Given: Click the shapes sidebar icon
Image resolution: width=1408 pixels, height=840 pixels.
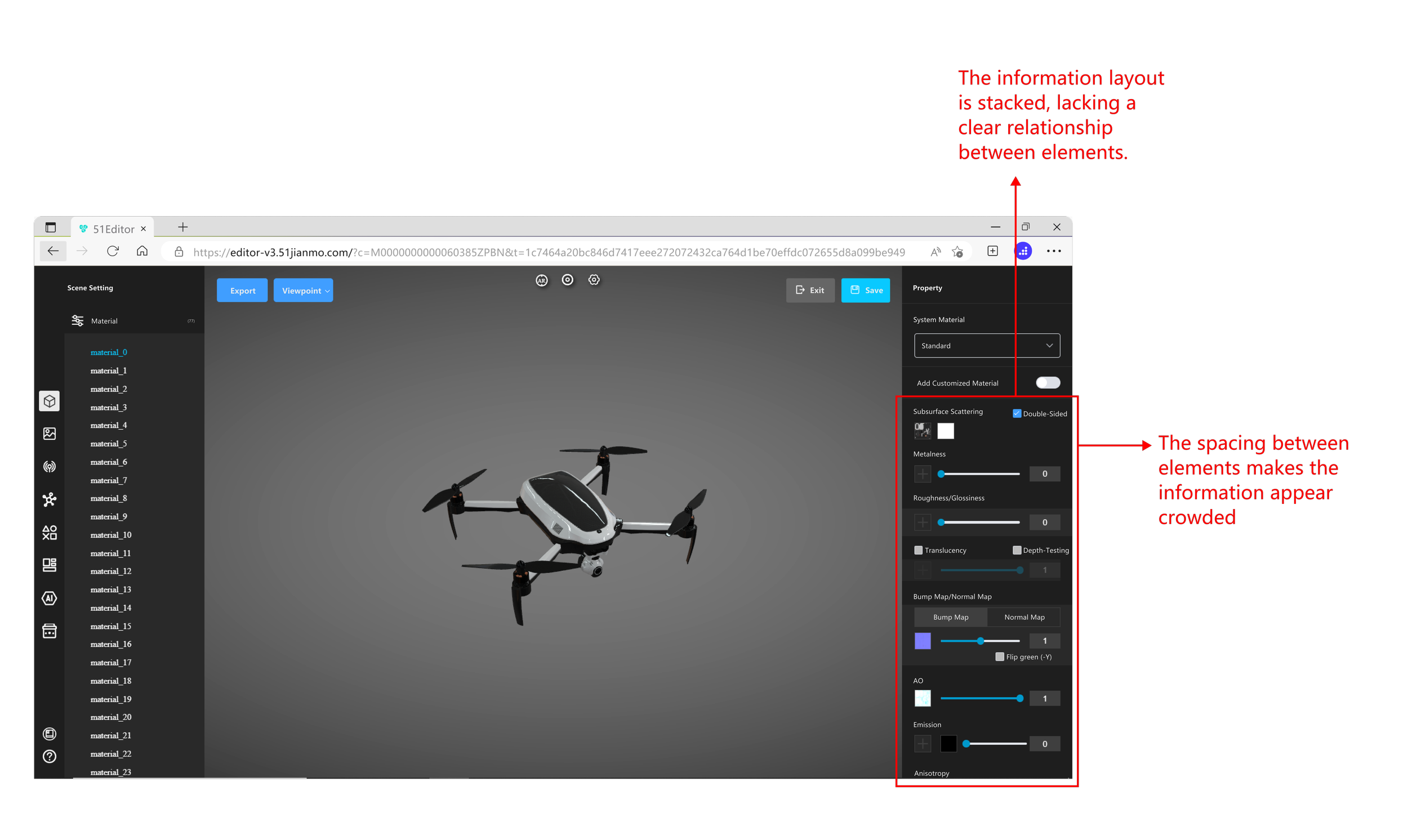Looking at the screenshot, I should pyautogui.click(x=49, y=532).
